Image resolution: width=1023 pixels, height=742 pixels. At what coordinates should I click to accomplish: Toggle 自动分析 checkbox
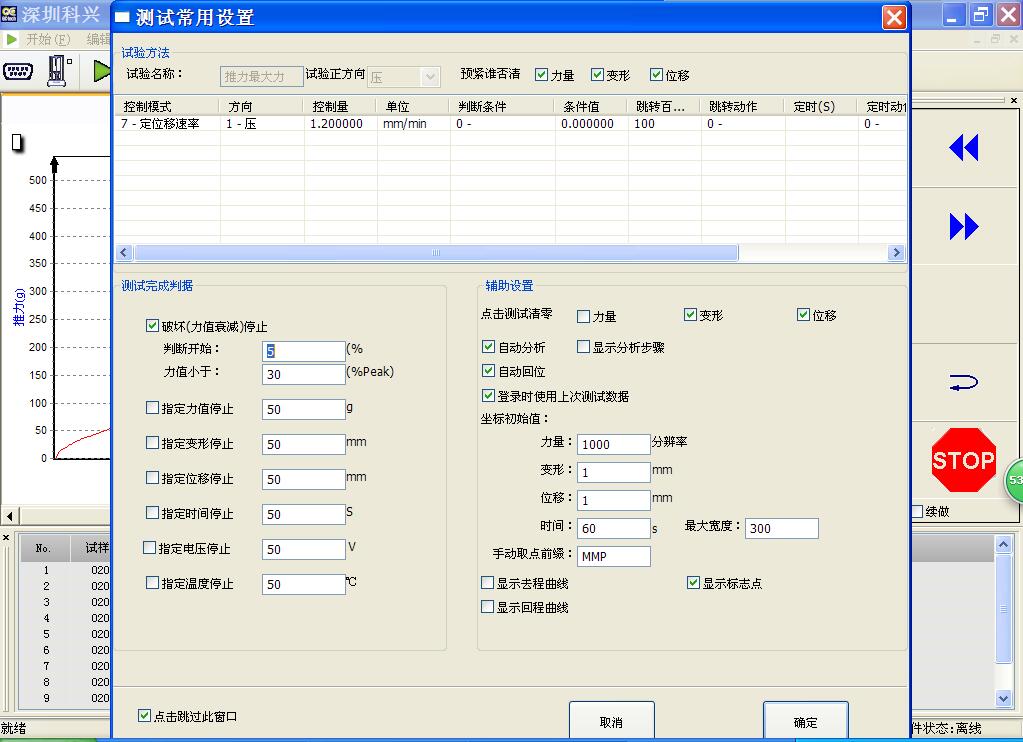[488, 347]
